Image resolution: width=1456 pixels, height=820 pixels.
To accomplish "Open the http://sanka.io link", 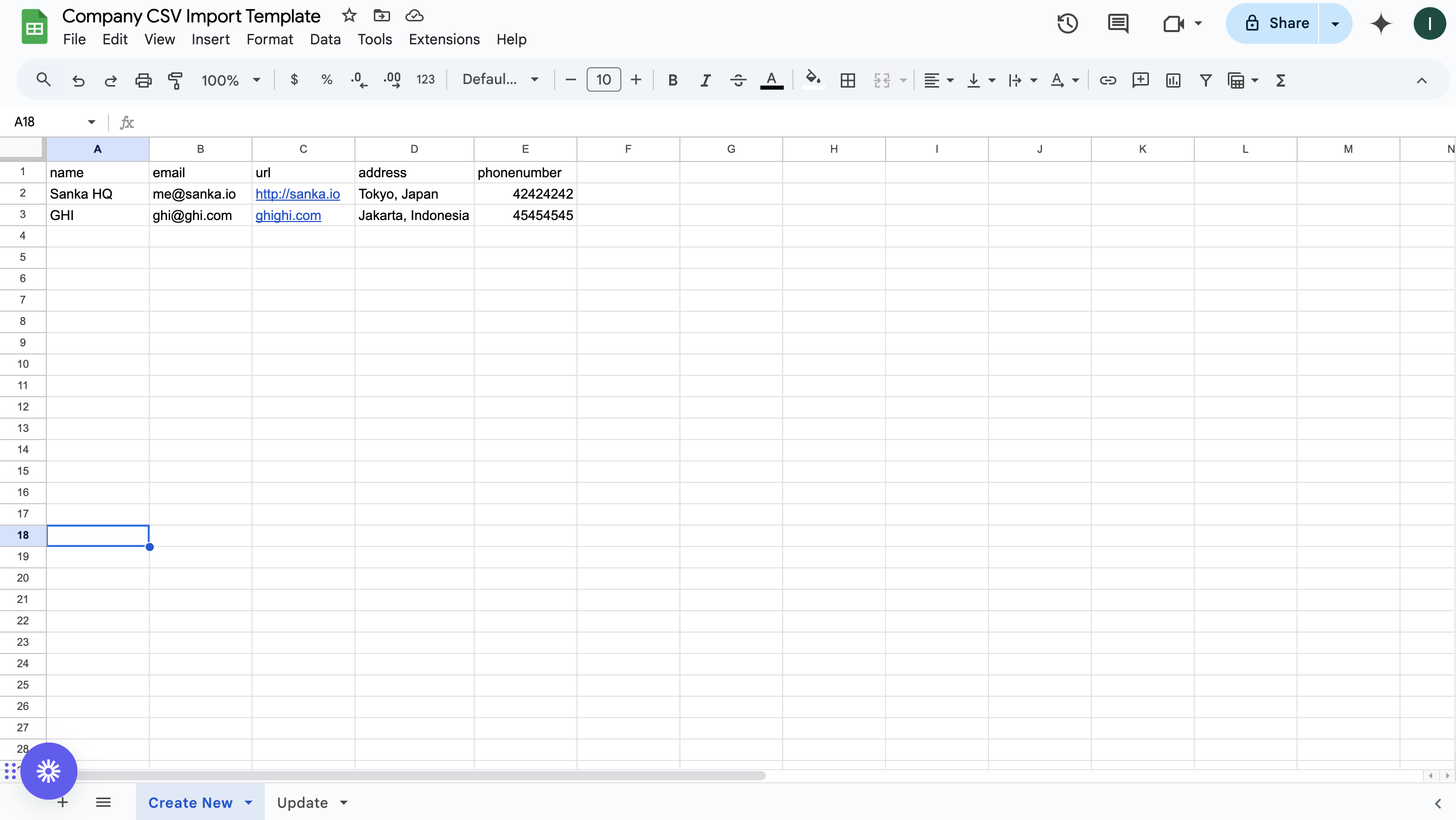I will [297, 194].
